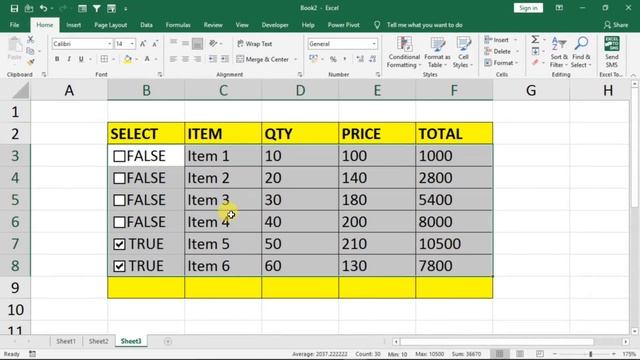
Task: Open Sort & Filter
Action: (559, 52)
